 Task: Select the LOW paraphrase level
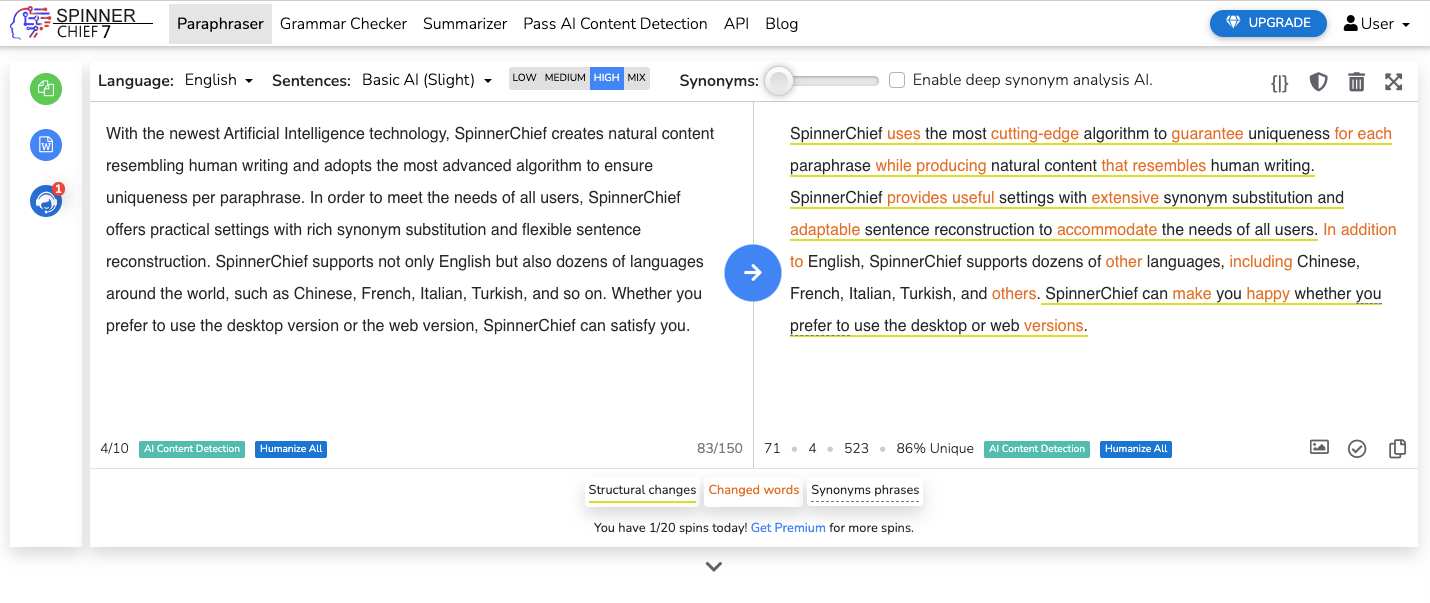click(x=524, y=78)
